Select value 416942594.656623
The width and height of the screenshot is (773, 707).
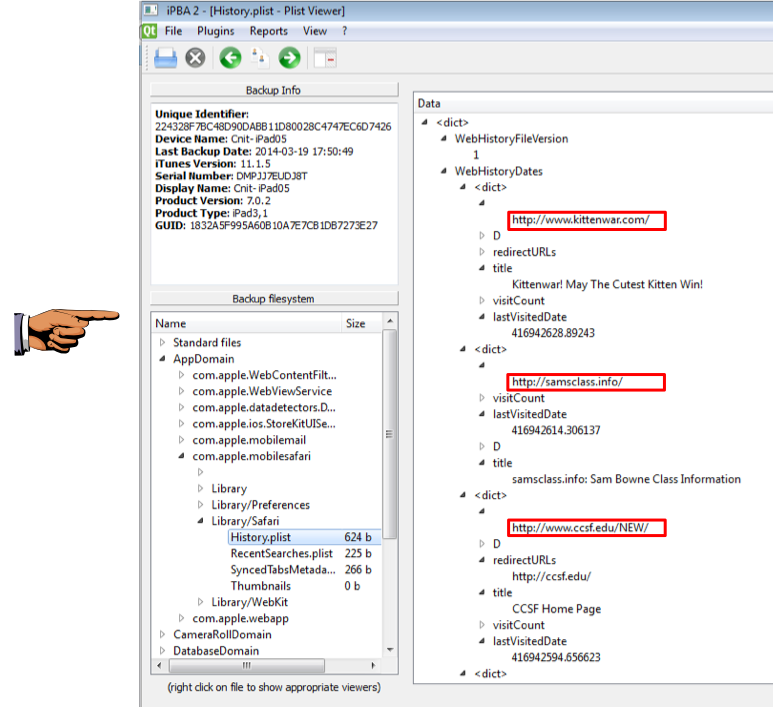556,657
